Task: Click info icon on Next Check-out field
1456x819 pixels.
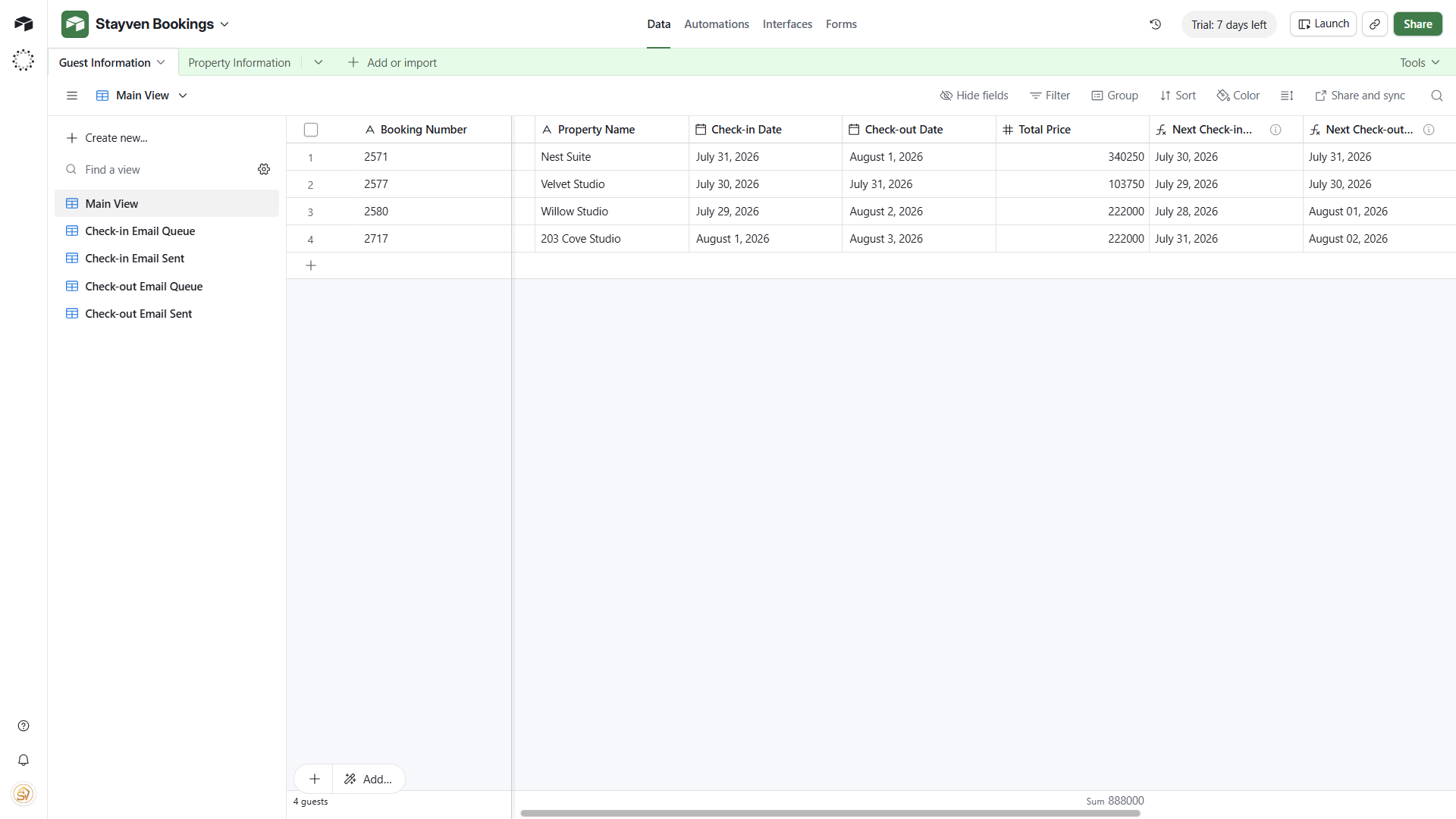Action: pos(1429,130)
